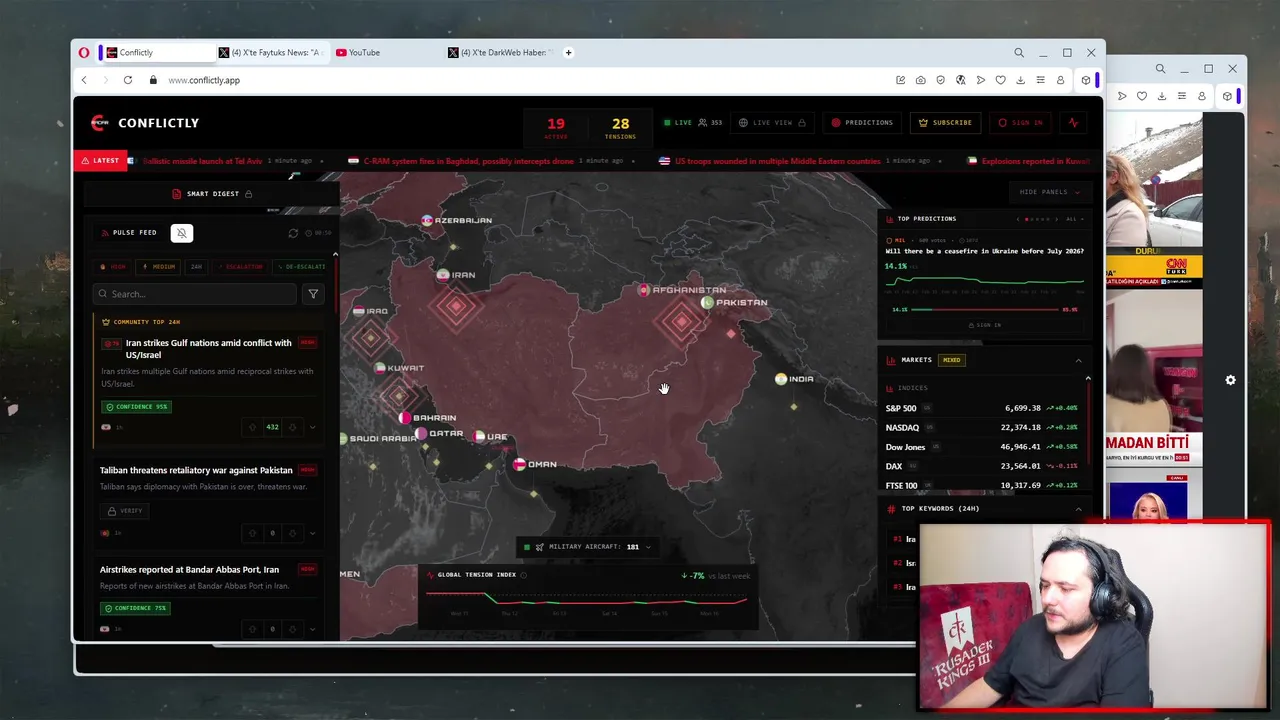
Task: Click the Pakistan flag marker on map
Action: click(707, 302)
